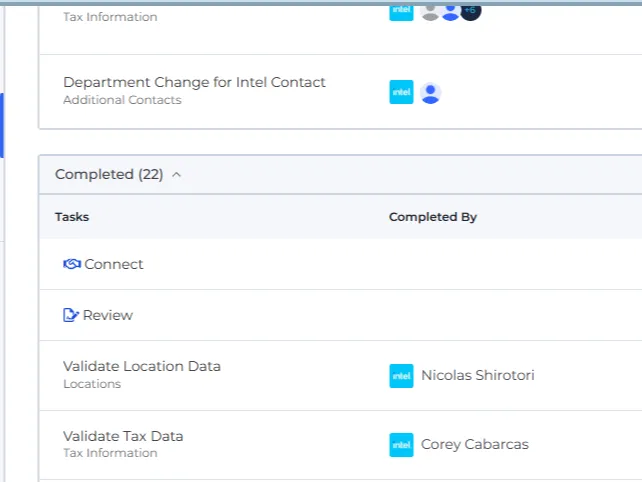Viewport: 642px width, 482px height.
Task: Click Intel logo in the top Tax Information row
Action: tap(401, 12)
